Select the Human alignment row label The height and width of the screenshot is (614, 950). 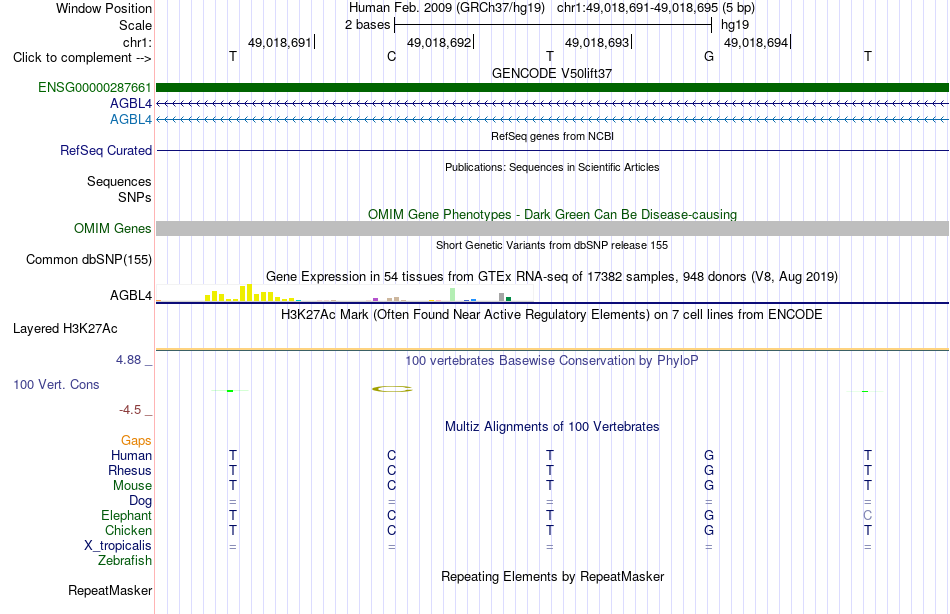pos(131,455)
